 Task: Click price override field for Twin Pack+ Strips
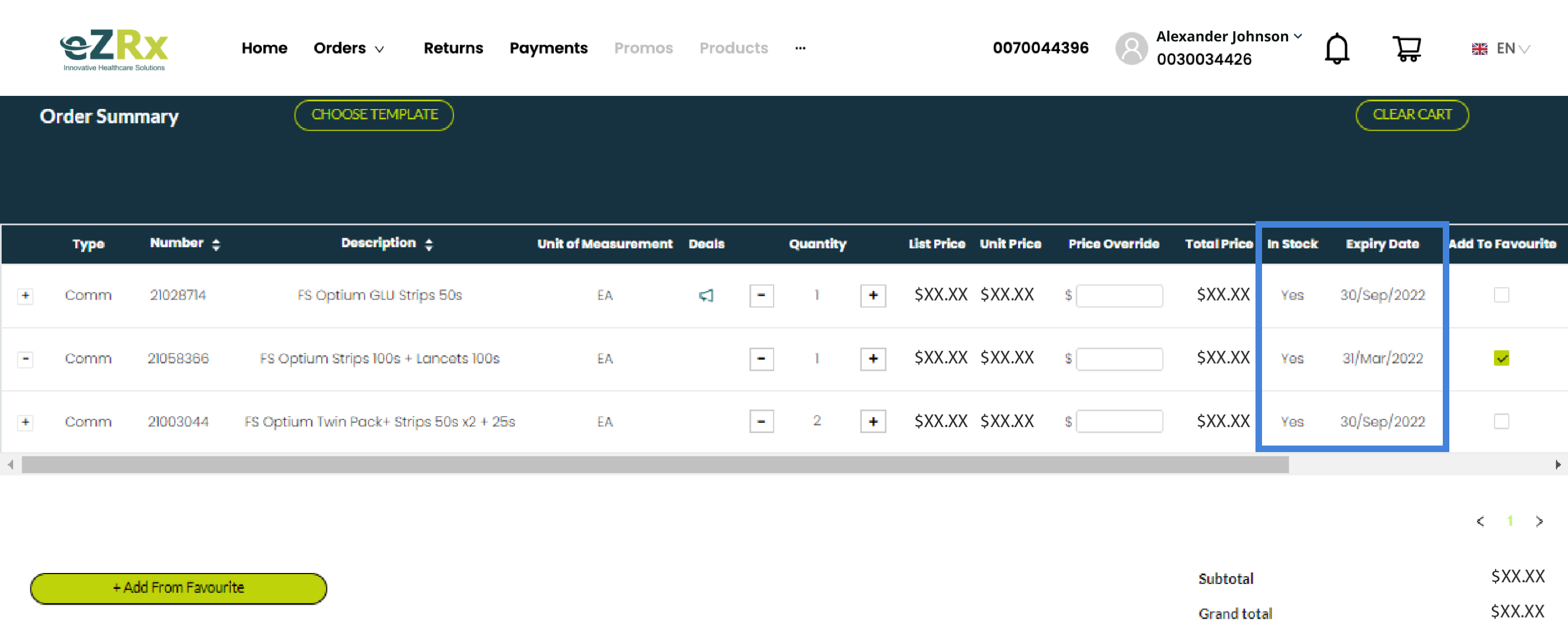[1119, 422]
